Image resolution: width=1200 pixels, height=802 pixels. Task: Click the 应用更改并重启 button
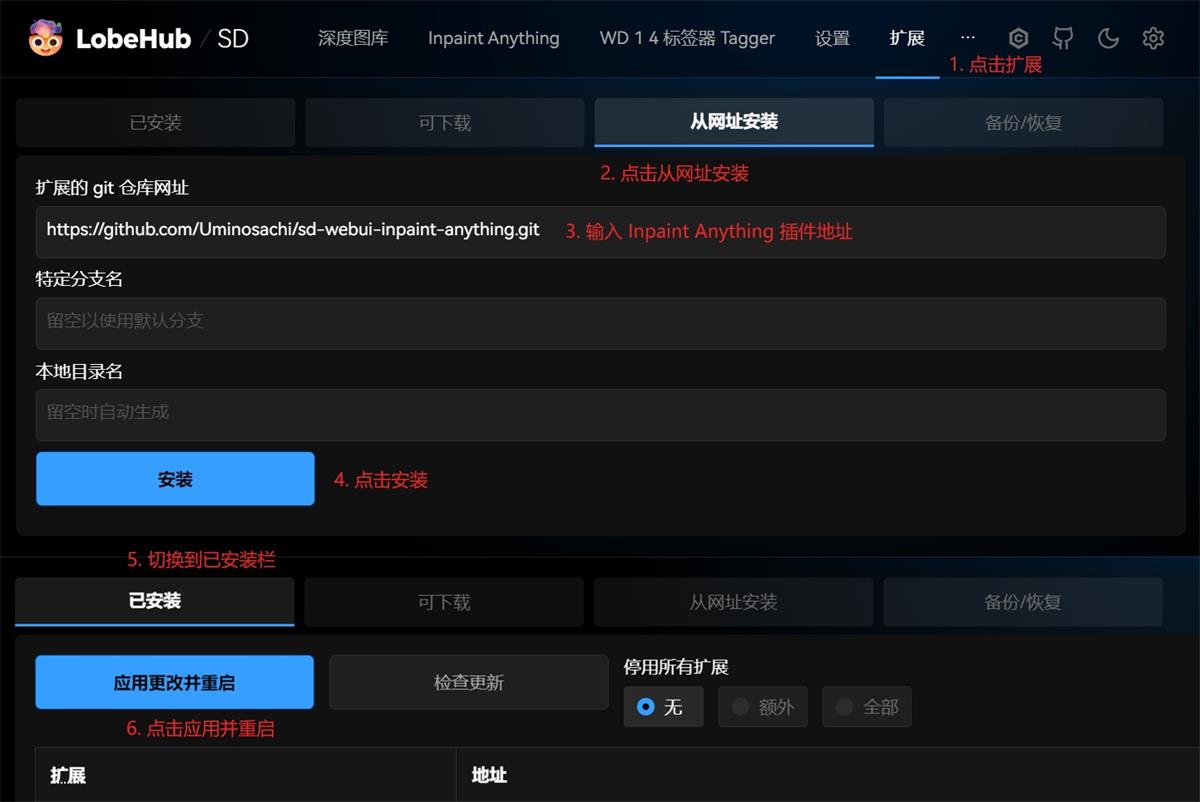pyautogui.click(x=175, y=683)
